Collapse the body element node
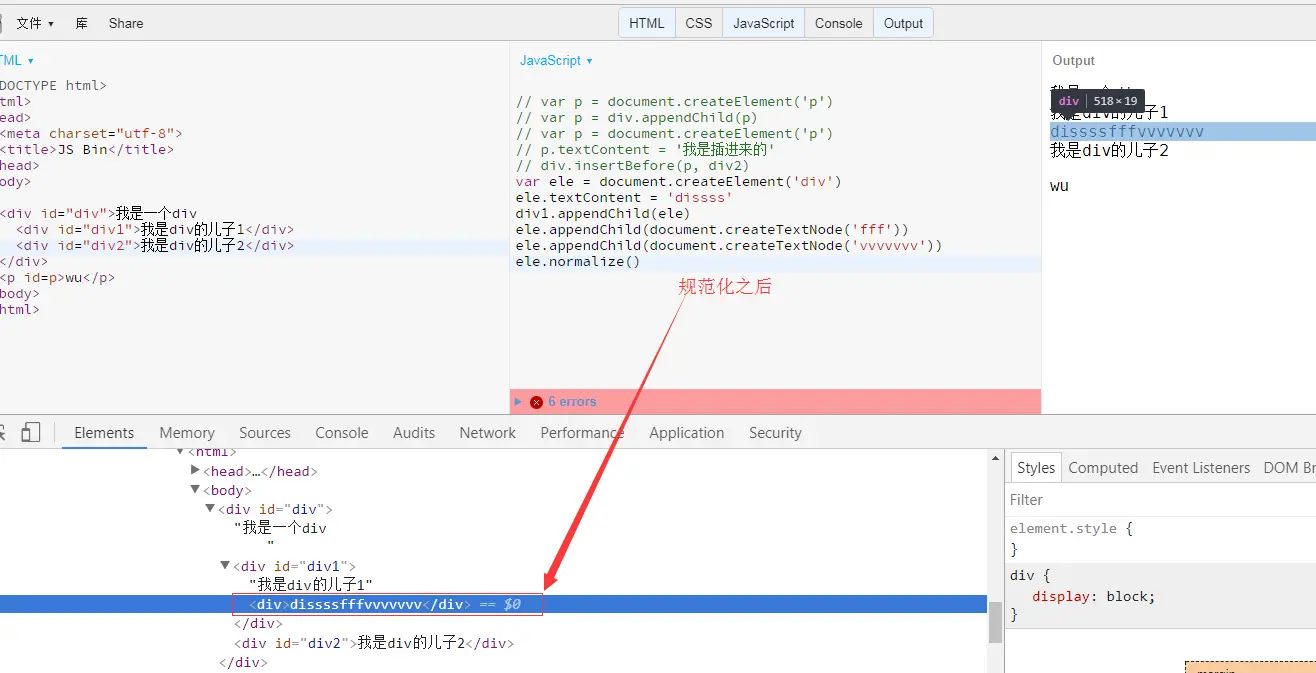The width and height of the screenshot is (1316, 673). pyautogui.click(x=196, y=490)
